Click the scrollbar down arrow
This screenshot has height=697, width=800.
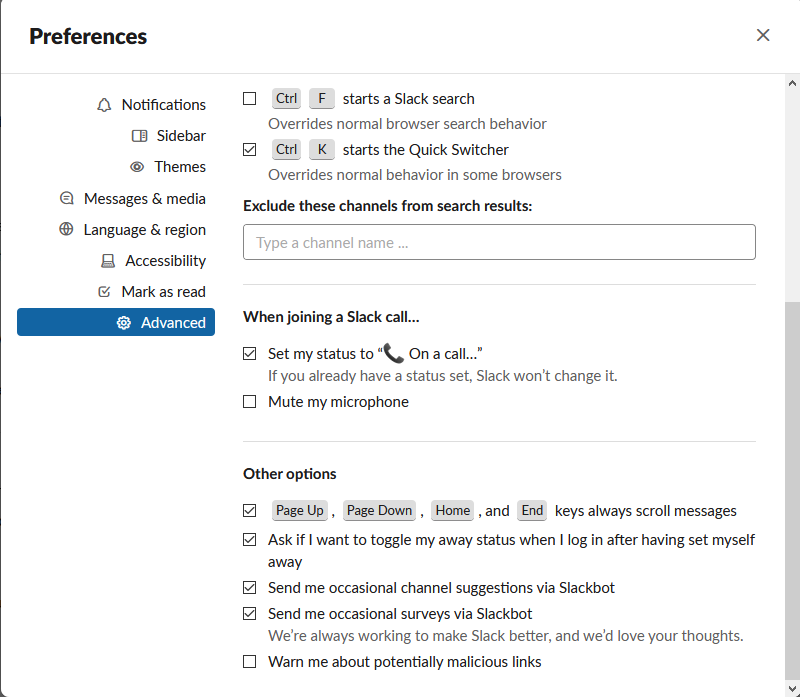792,689
